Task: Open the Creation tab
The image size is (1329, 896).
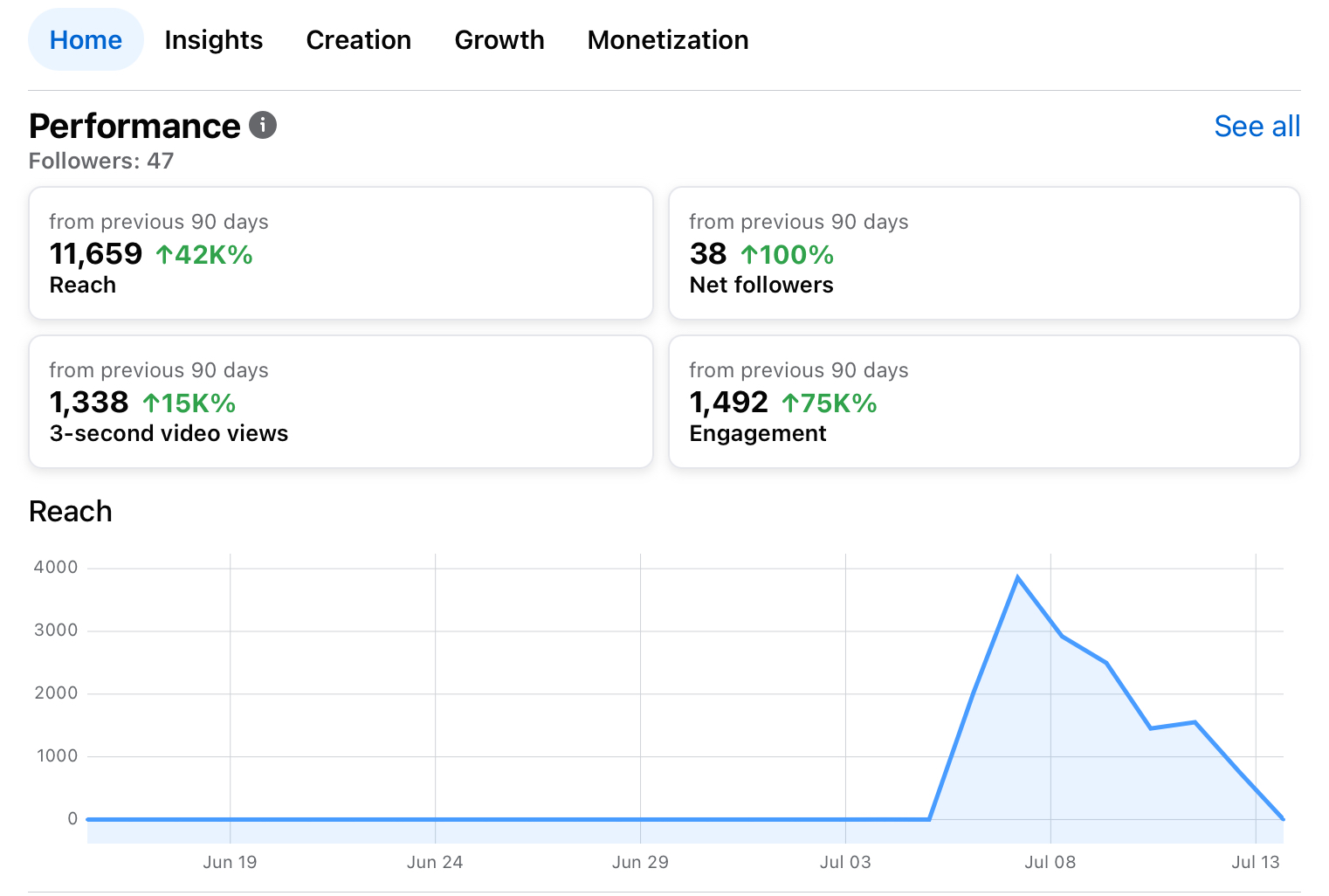Action: click(359, 40)
